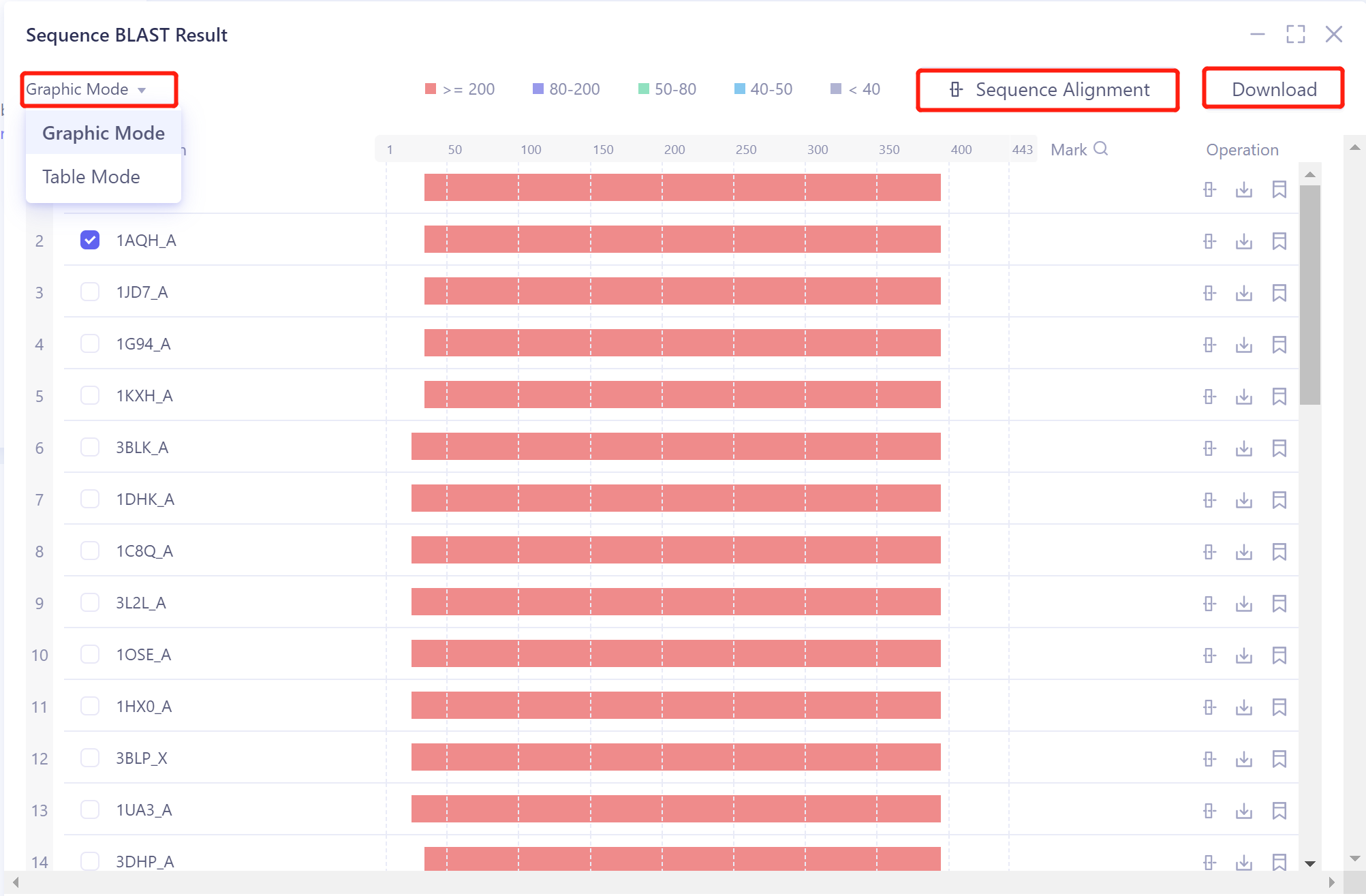Uncheck the 1AQH_A checkbox
The width and height of the screenshot is (1366, 896).
(x=90, y=240)
